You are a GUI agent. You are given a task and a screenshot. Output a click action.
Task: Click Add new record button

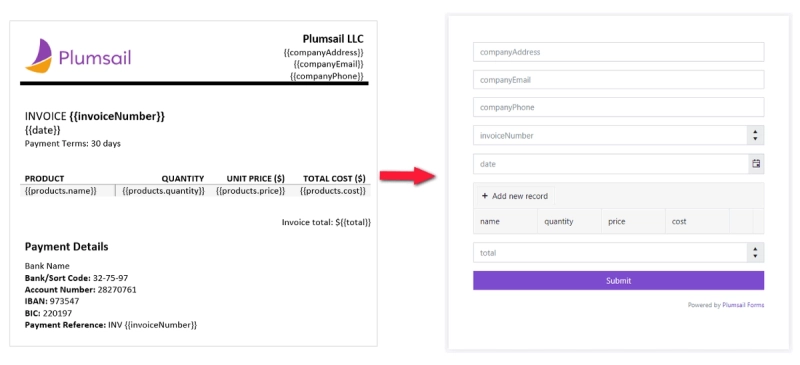click(515, 196)
